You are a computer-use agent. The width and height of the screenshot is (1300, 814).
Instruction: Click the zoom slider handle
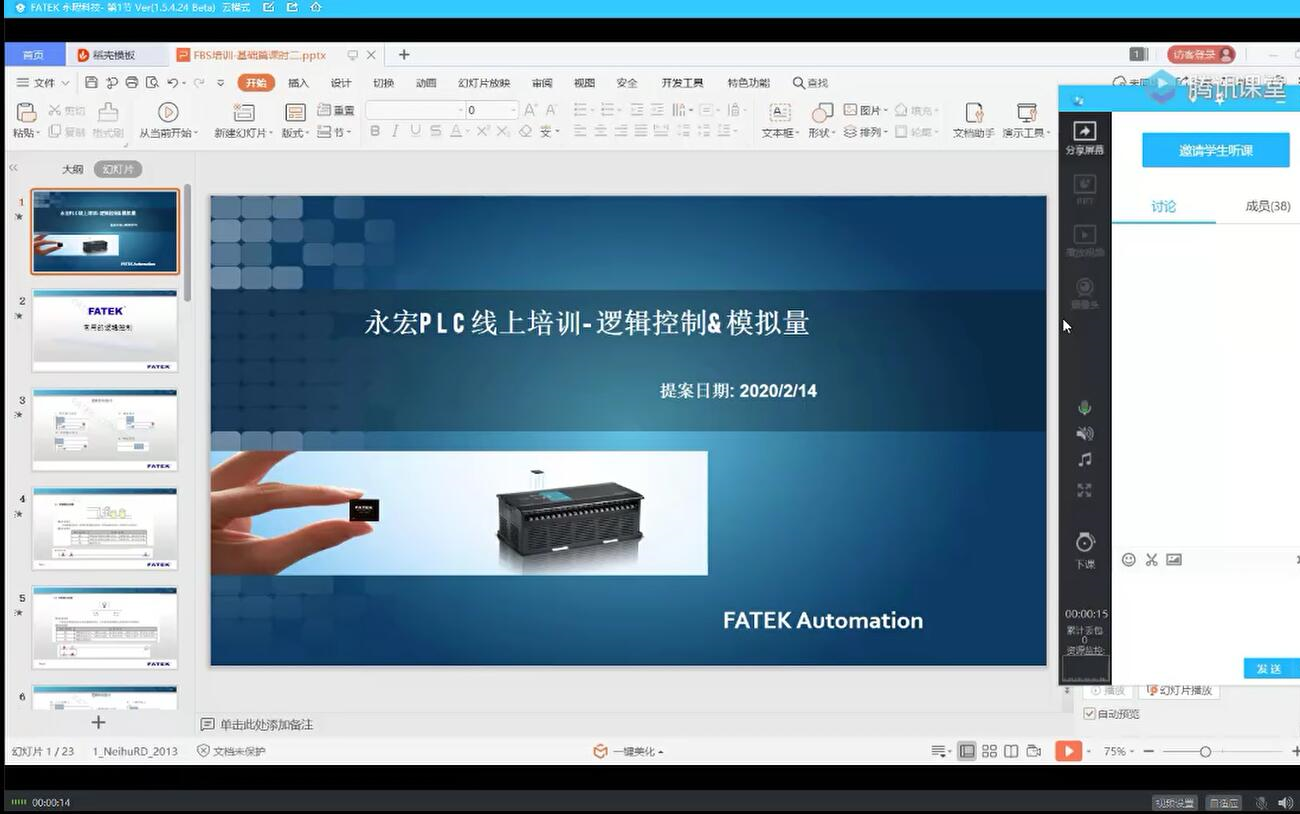point(1205,751)
